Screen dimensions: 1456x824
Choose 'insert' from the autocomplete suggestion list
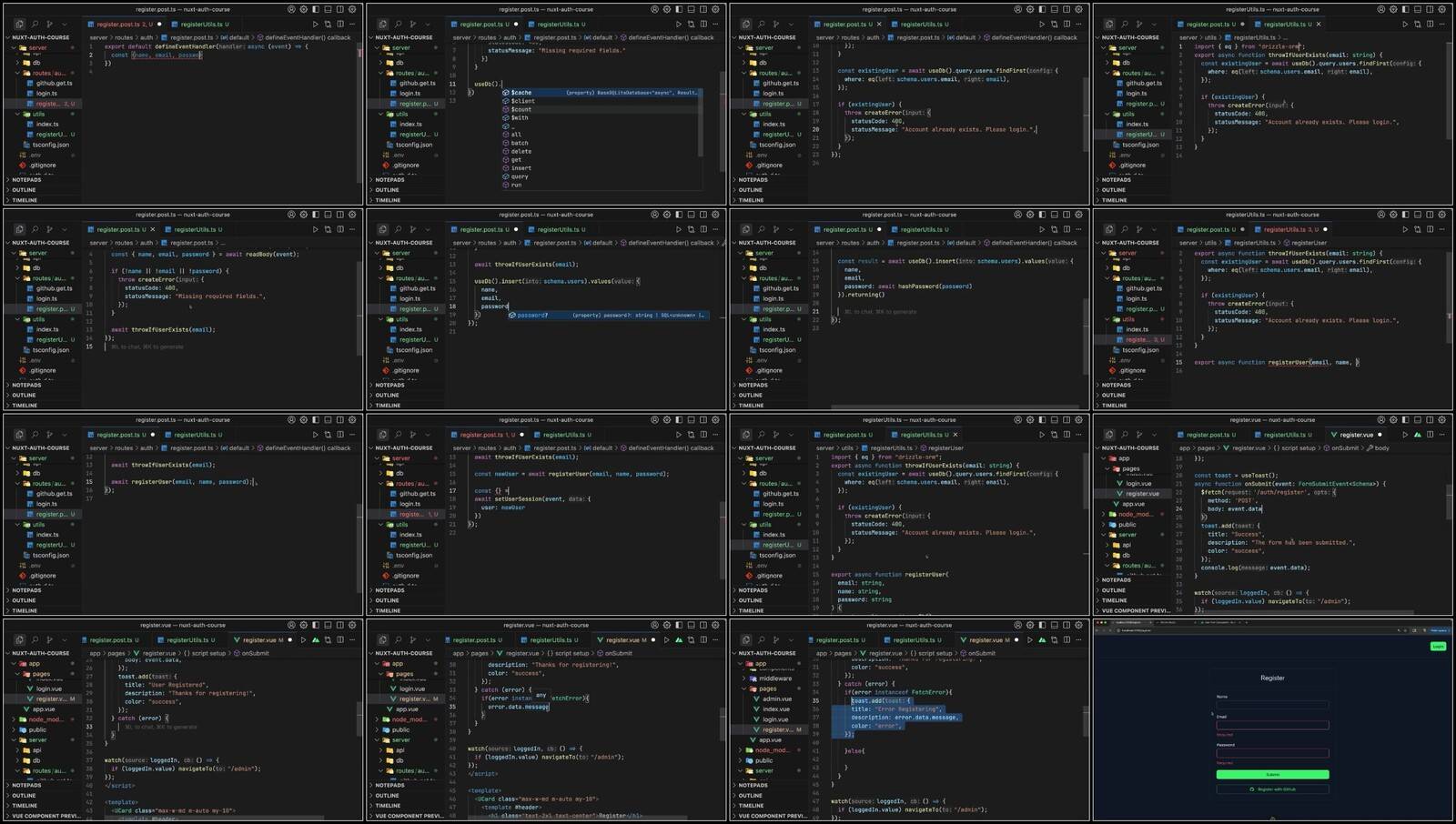(601, 168)
